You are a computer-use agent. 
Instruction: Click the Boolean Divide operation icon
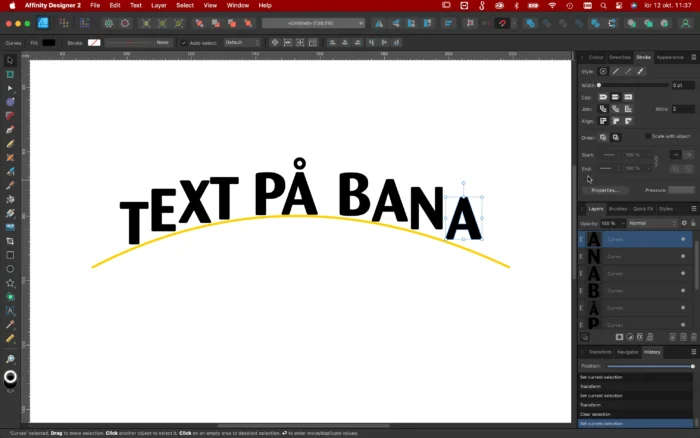[x=595, y=23]
